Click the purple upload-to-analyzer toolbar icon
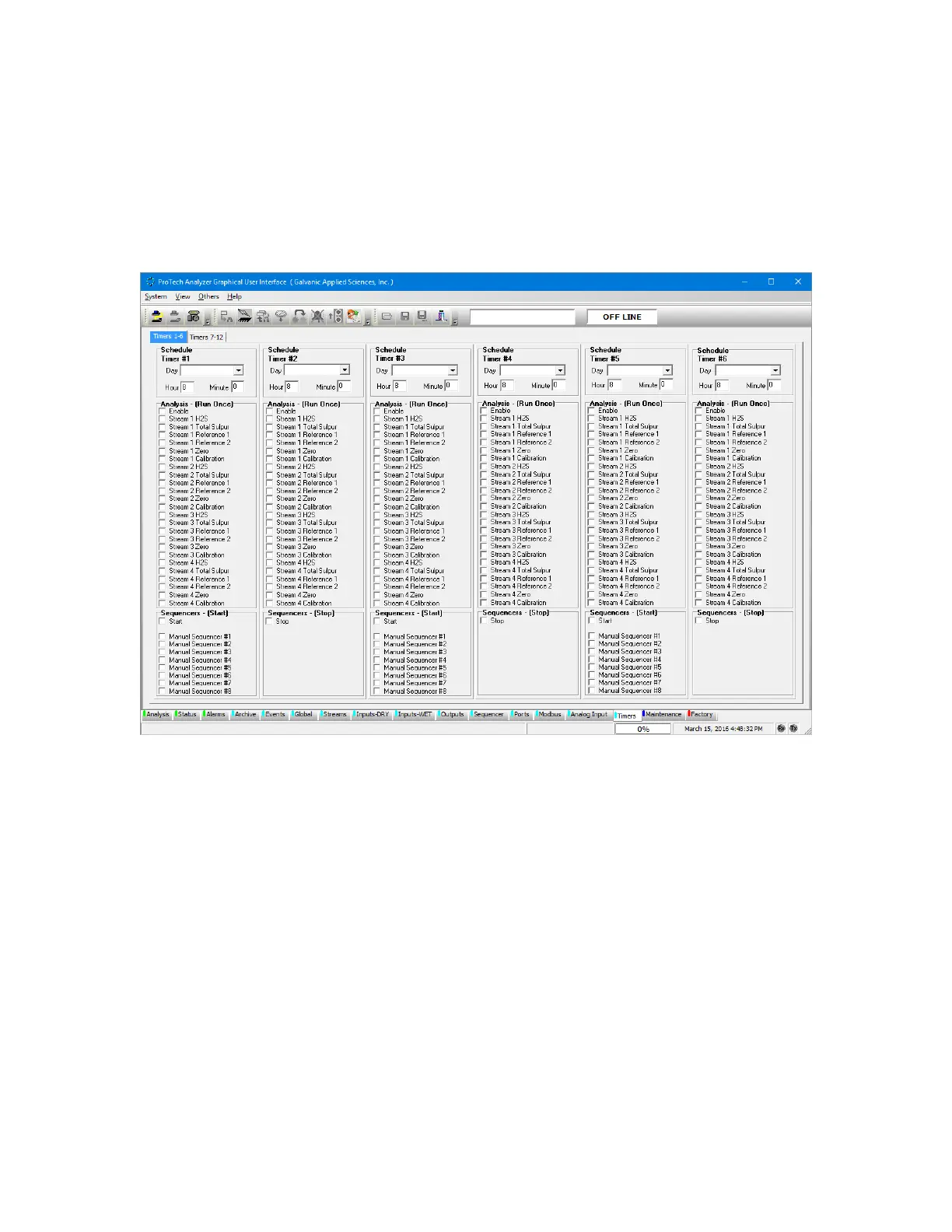The width and height of the screenshot is (952, 1232). click(x=441, y=317)
